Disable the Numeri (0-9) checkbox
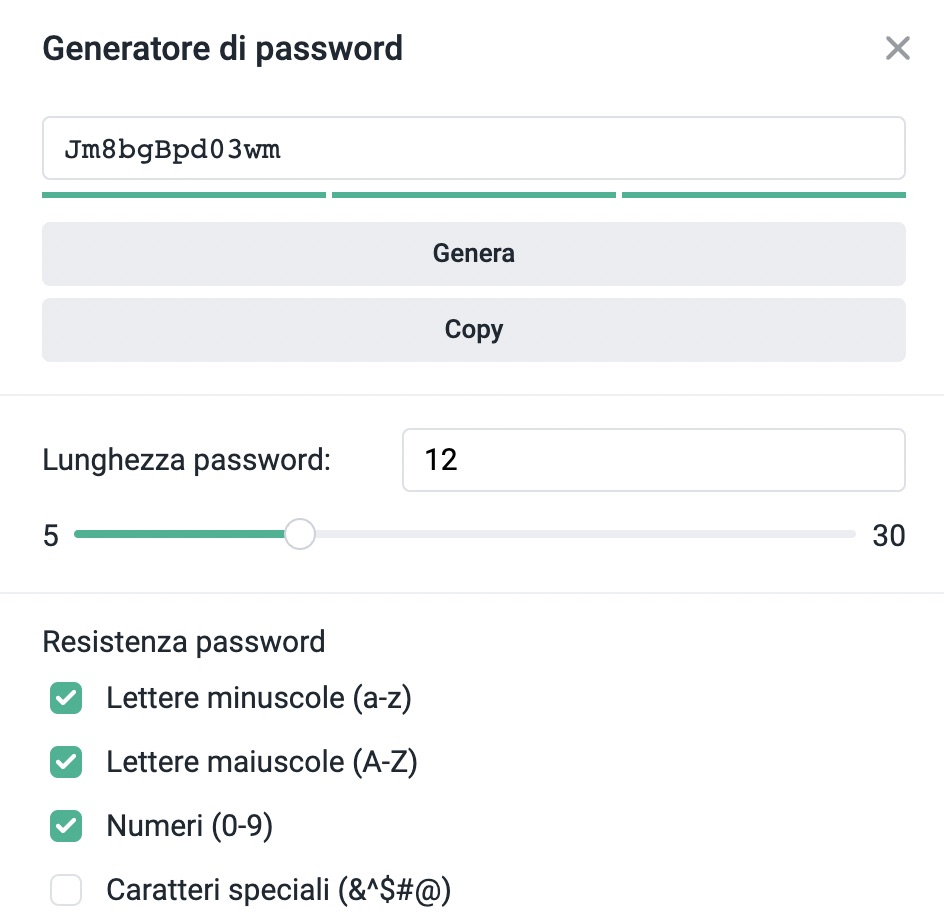Viewport: 944px width, 916px height. click(66, 827)
